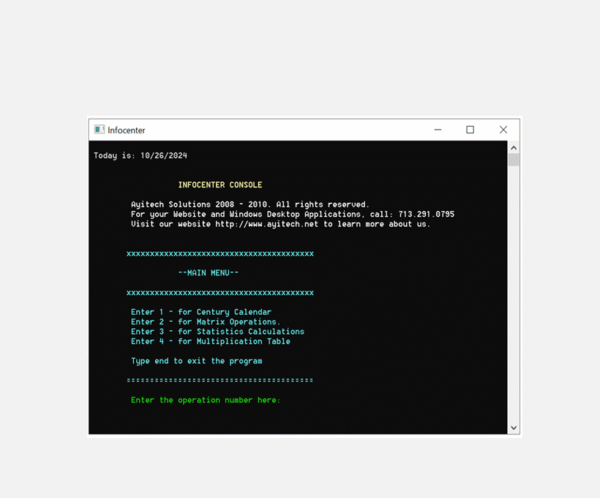Image resolution: width=600 pixels, height=498 pixels.
Task: Click the empty vertical scrollbar track
Action: 514,300
